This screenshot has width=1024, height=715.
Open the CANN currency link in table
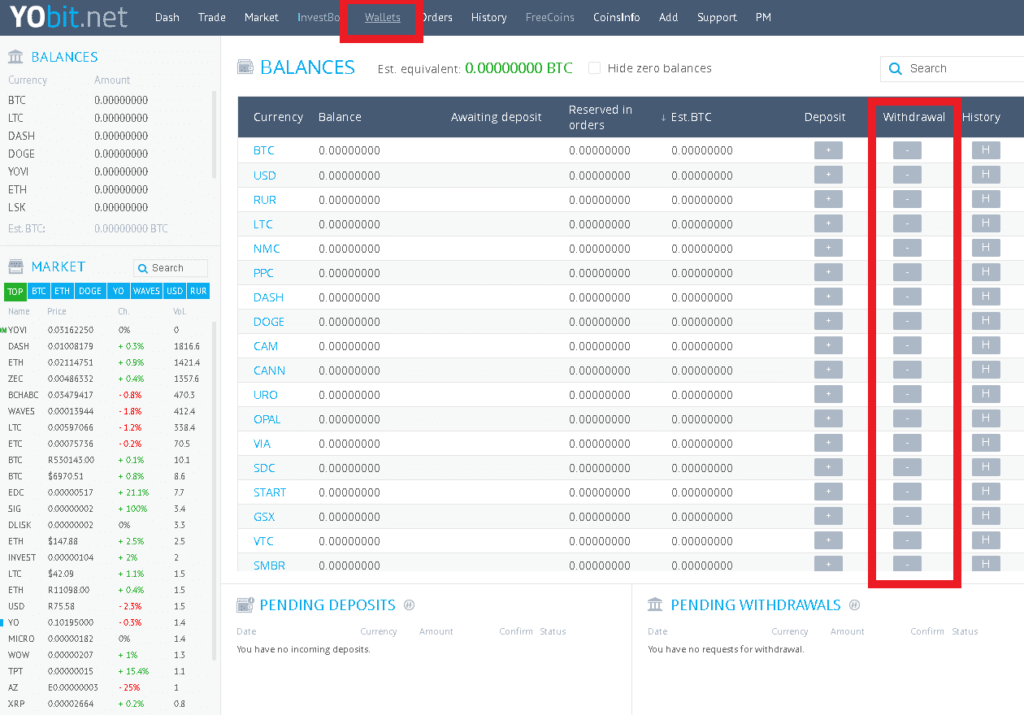click(269, 370)
